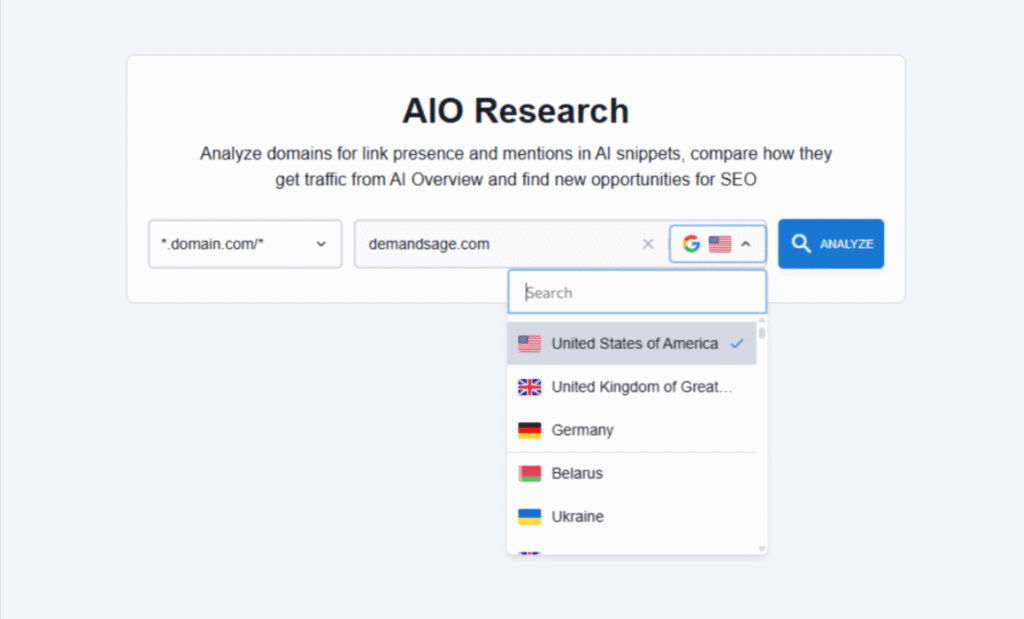The image size is (1024, 619).
Task: Click the down chevron in the *.domain.com/* box
Action: point(321,244)
